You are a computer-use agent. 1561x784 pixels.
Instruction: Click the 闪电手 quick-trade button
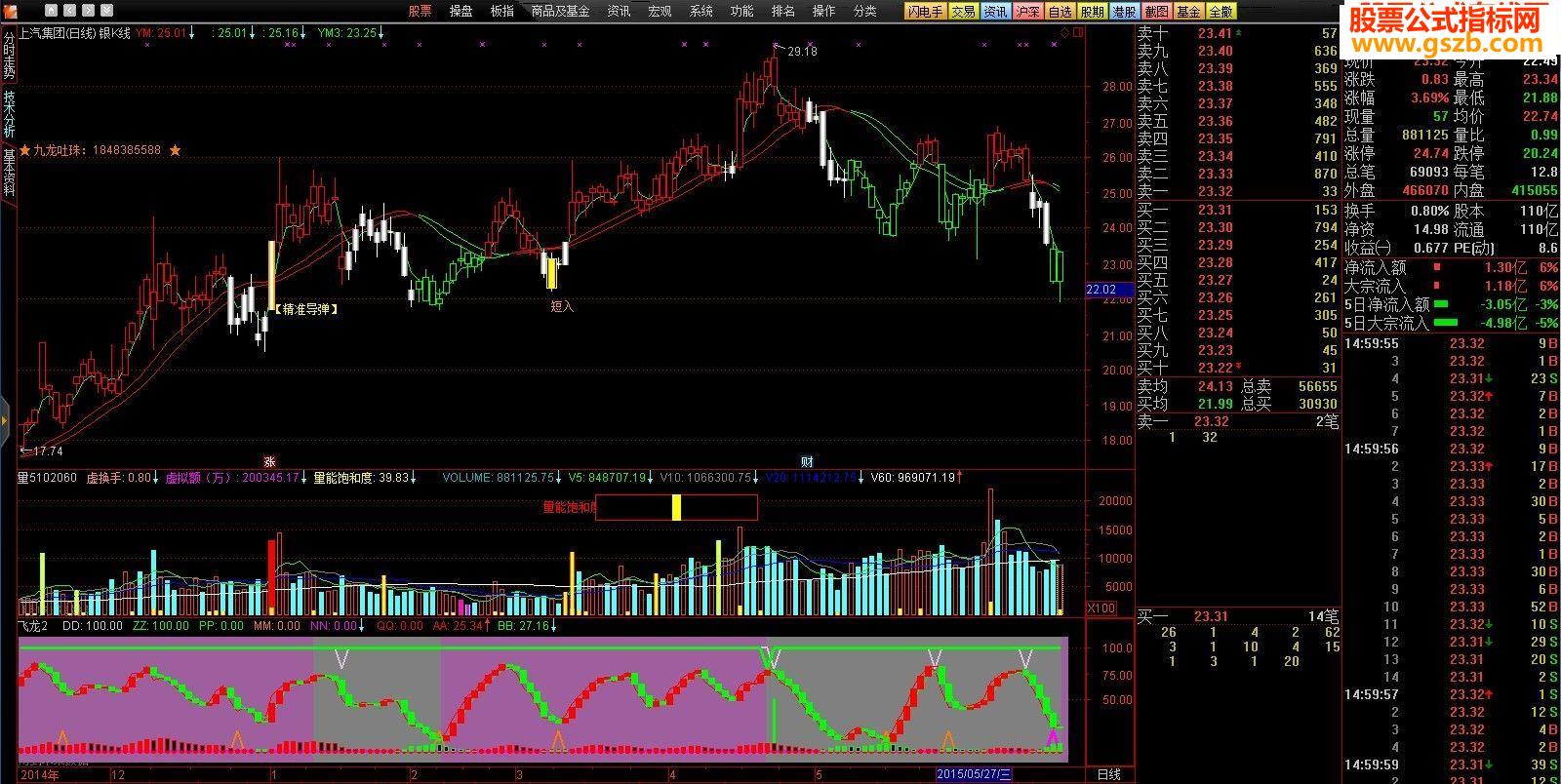pyautogui.click(x=924, y=12)
